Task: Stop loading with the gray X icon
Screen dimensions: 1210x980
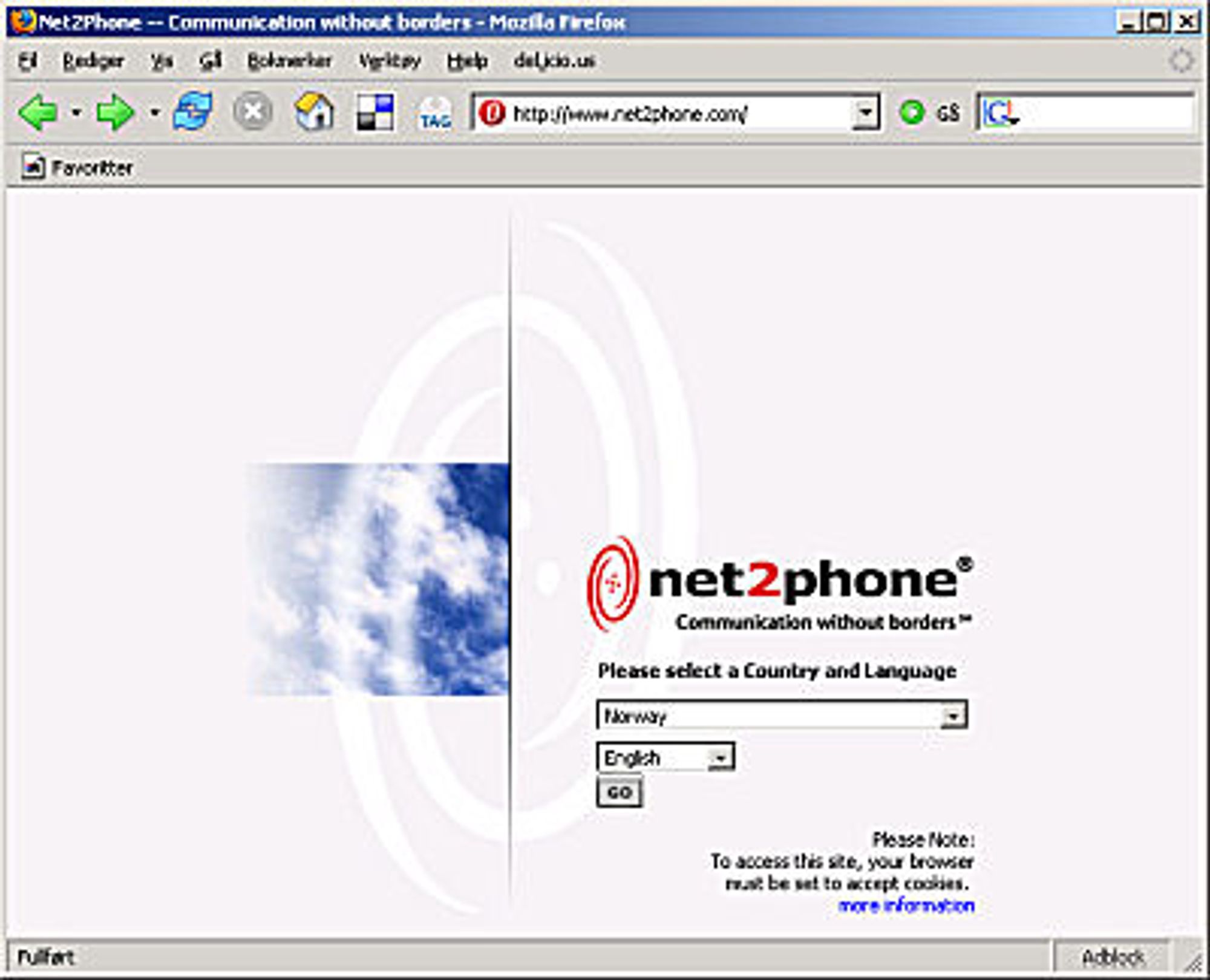Action: tap(253, 112)
